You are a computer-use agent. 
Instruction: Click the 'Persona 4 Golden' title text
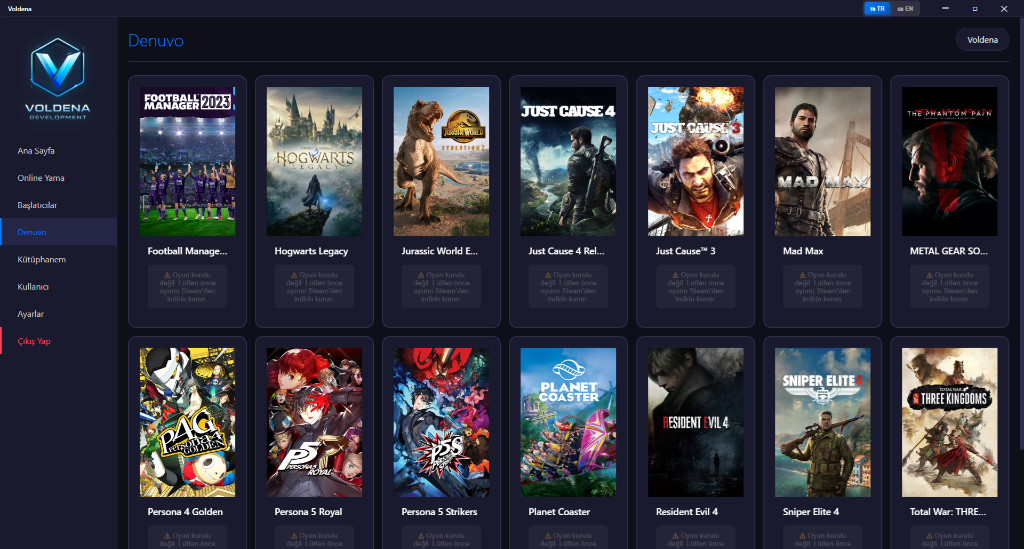(x=185, y=512)
